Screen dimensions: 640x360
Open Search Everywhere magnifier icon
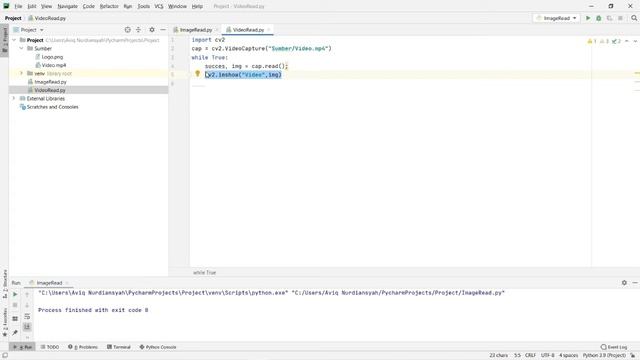634,18
